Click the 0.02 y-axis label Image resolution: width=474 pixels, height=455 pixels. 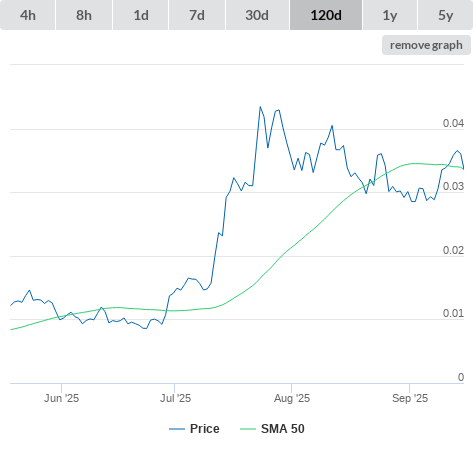coord(453,250)
